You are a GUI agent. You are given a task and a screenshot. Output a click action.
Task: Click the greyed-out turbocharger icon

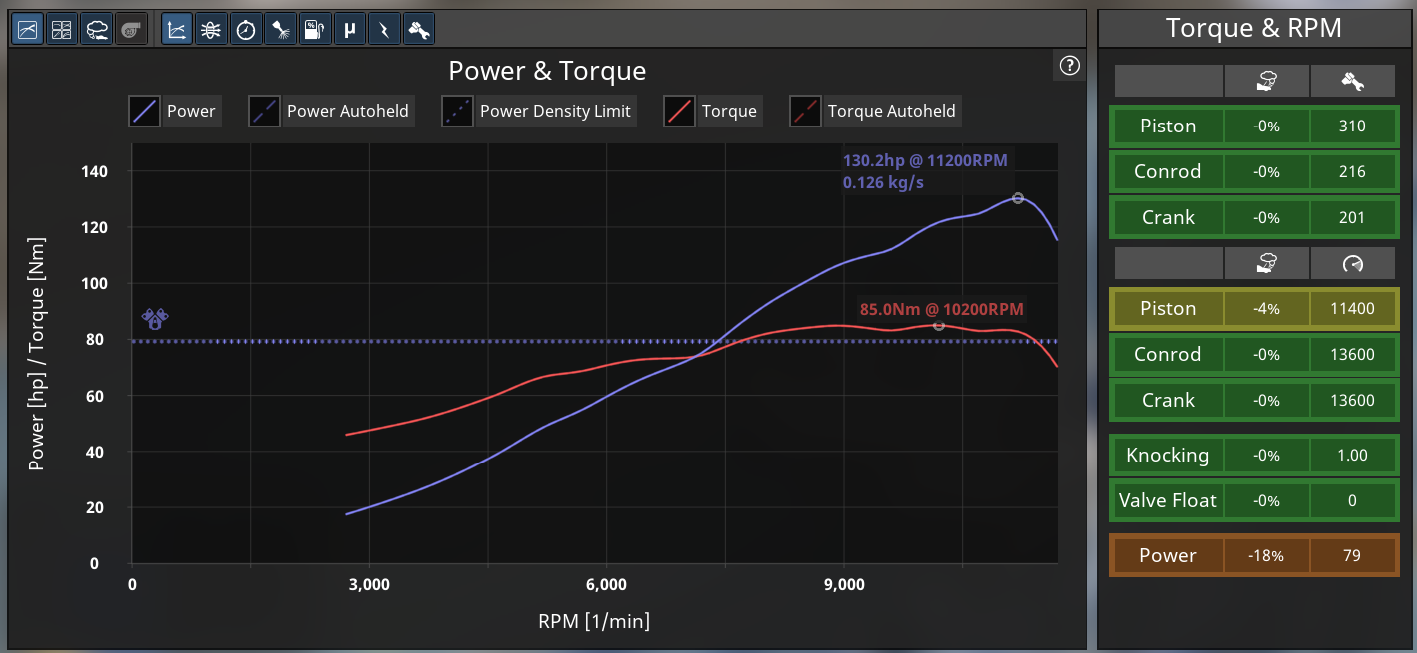[x=130, y=30]
